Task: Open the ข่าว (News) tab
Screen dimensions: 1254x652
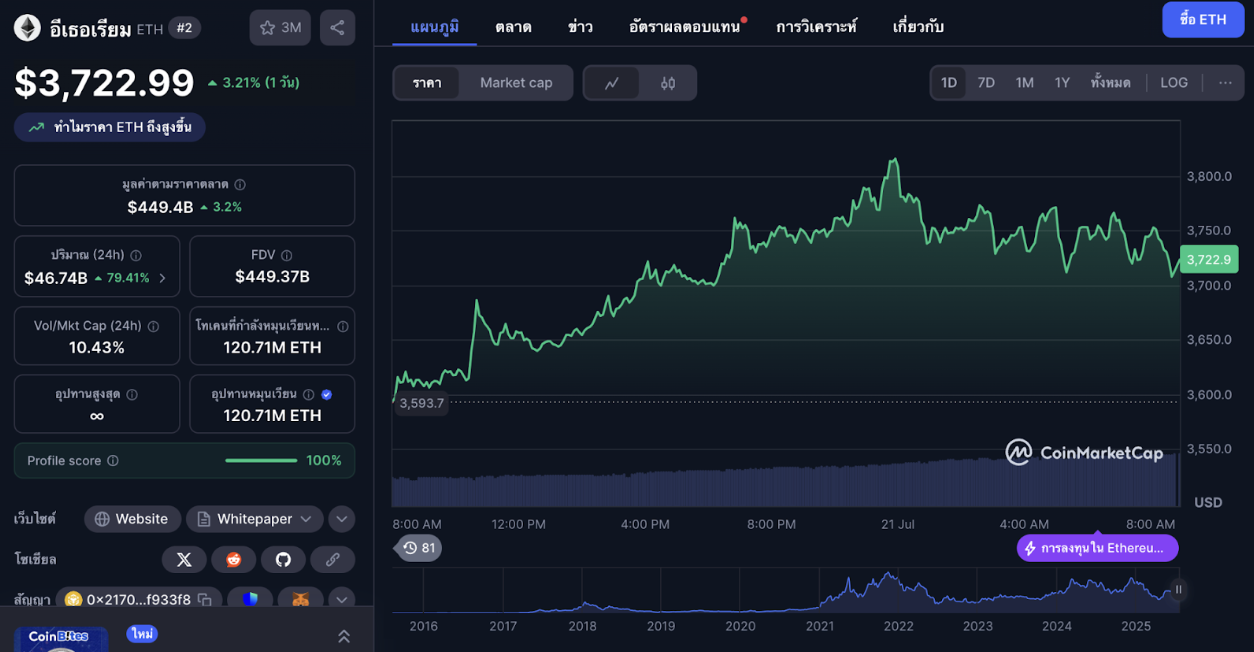Action: (580, 26)
